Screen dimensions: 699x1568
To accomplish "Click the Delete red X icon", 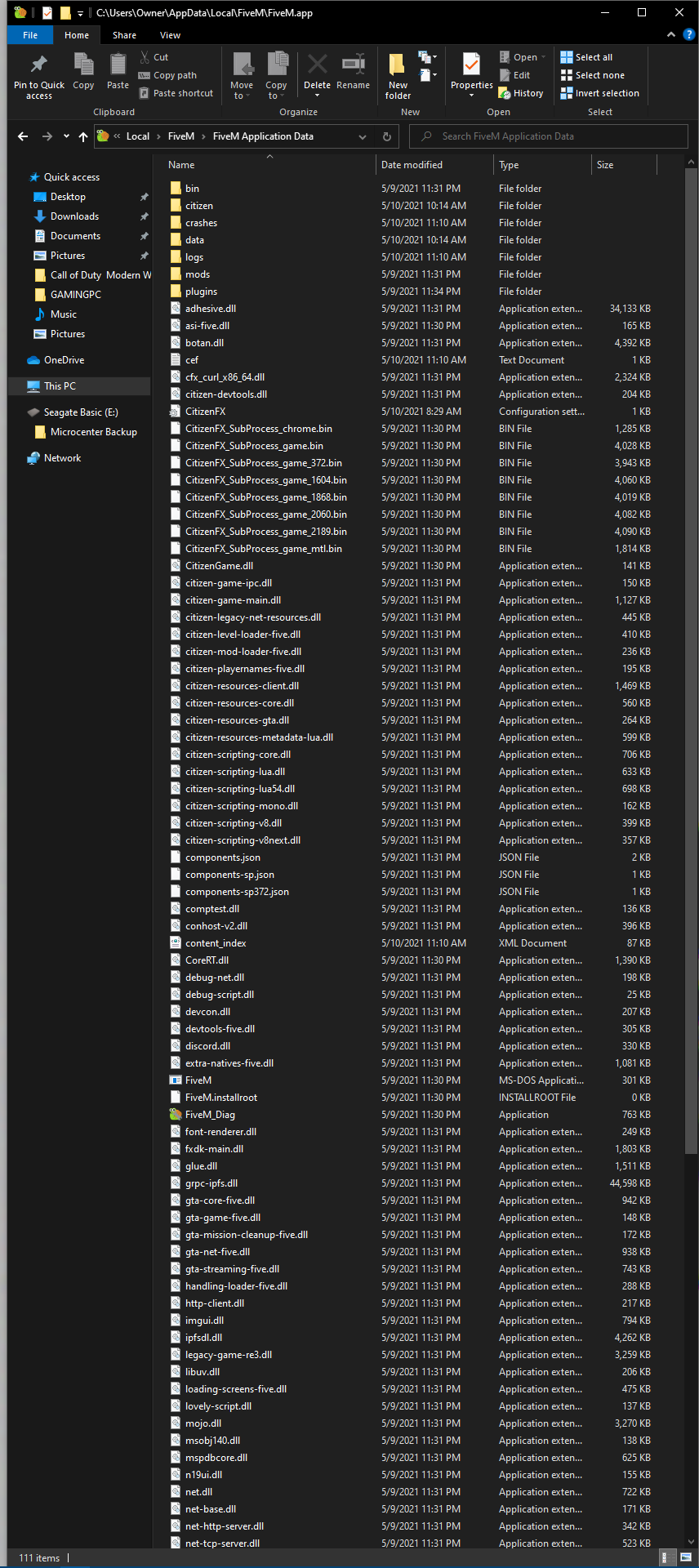I will coord(318,65).
